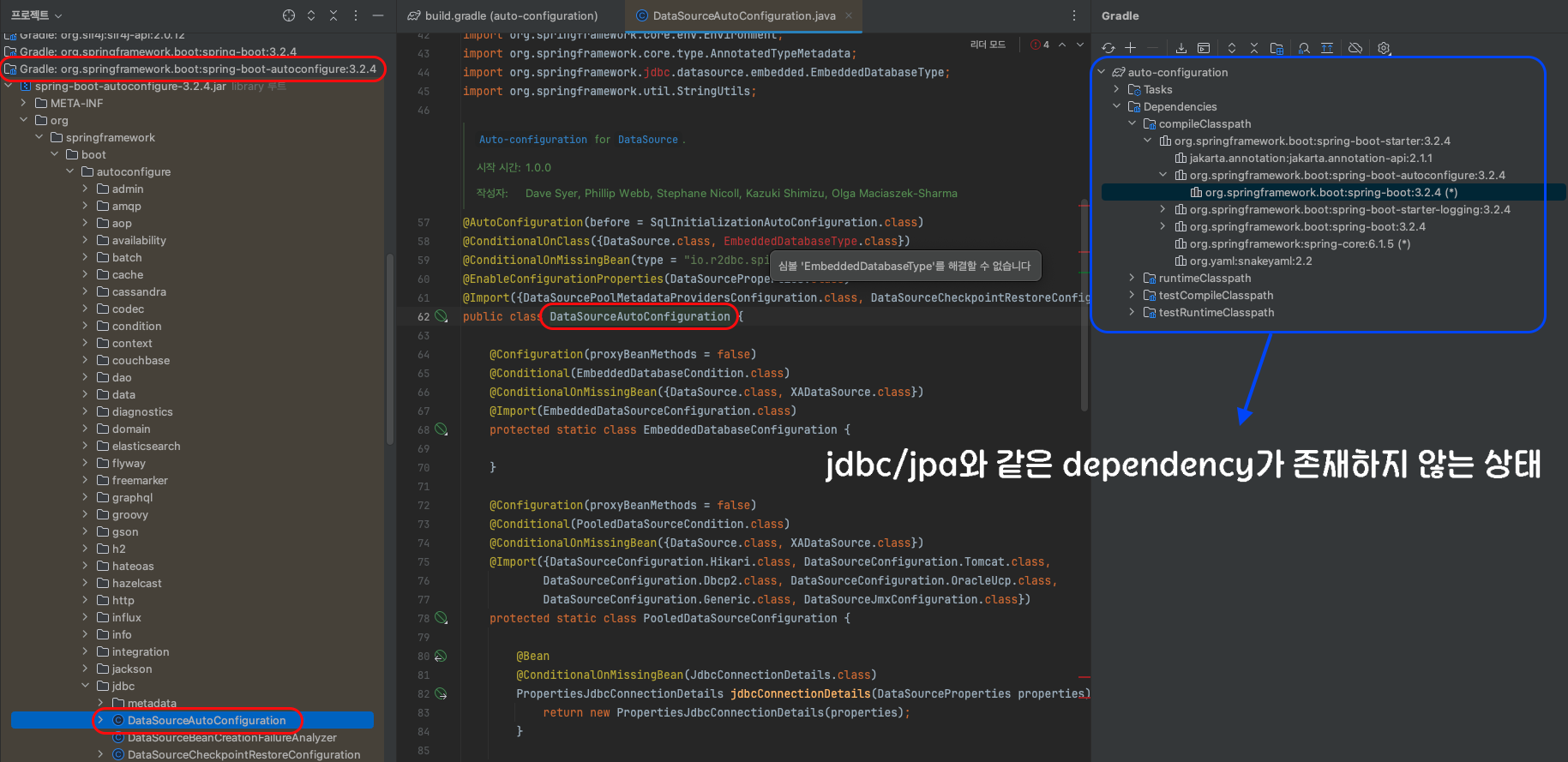Expand spring-boot-starter-logging:3.2.4 dependency
1568x762 pixels.
(1162, 209)
